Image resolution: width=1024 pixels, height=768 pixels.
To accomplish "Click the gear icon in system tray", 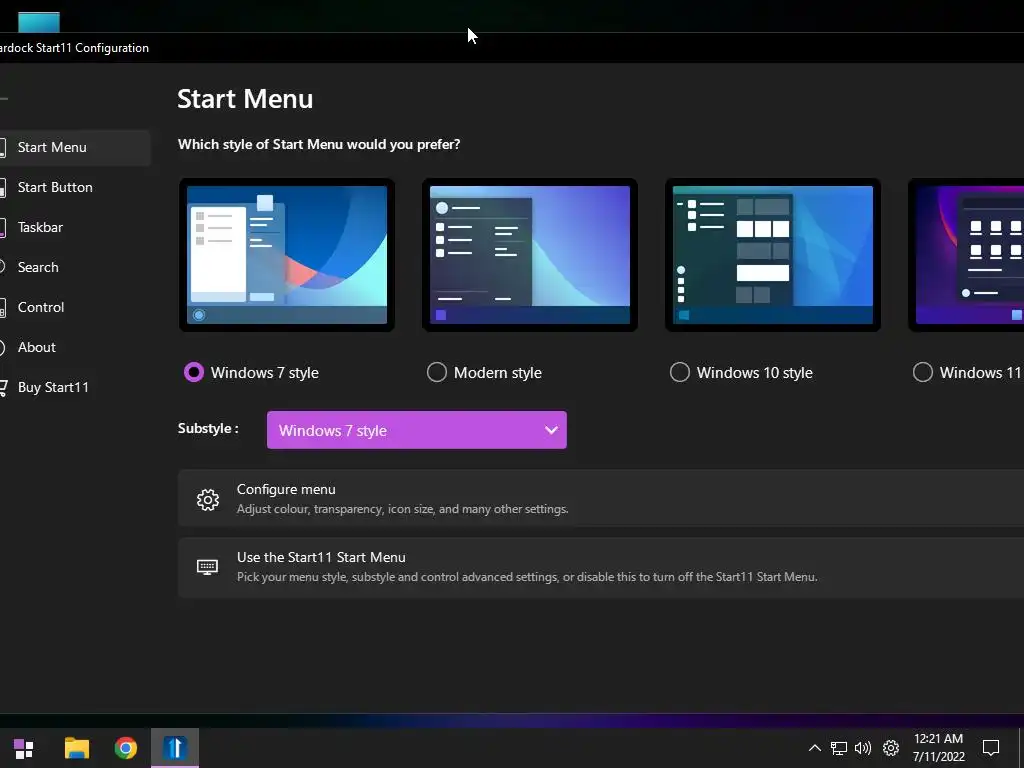I will point(891,748).
